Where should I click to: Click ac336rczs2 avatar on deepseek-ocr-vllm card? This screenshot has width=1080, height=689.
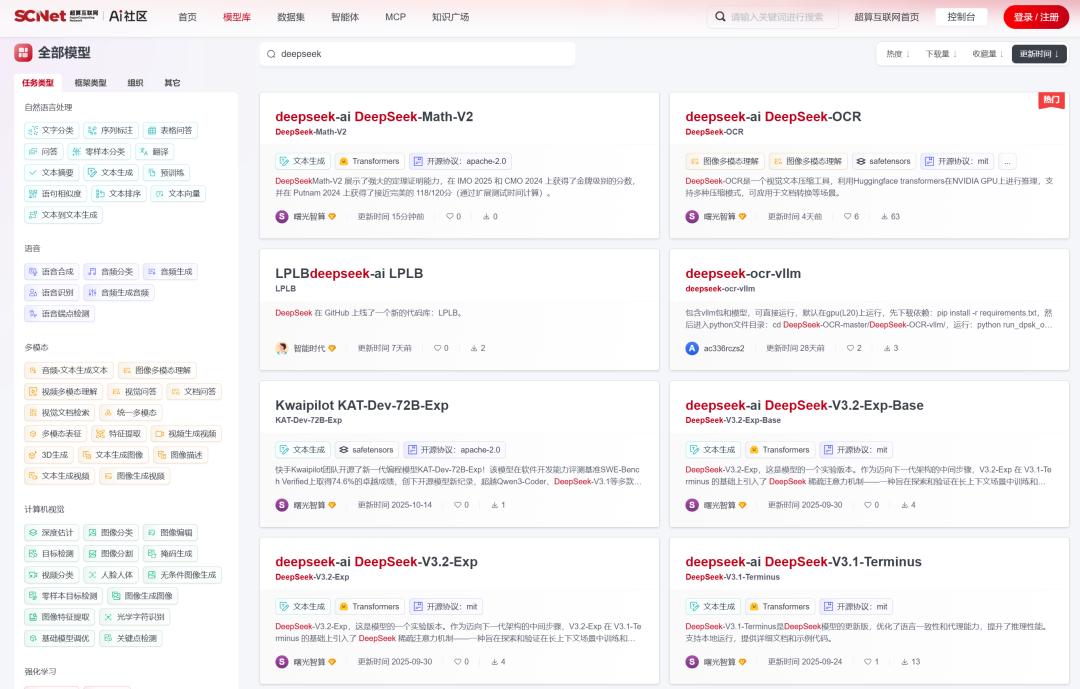pos(692,348)
